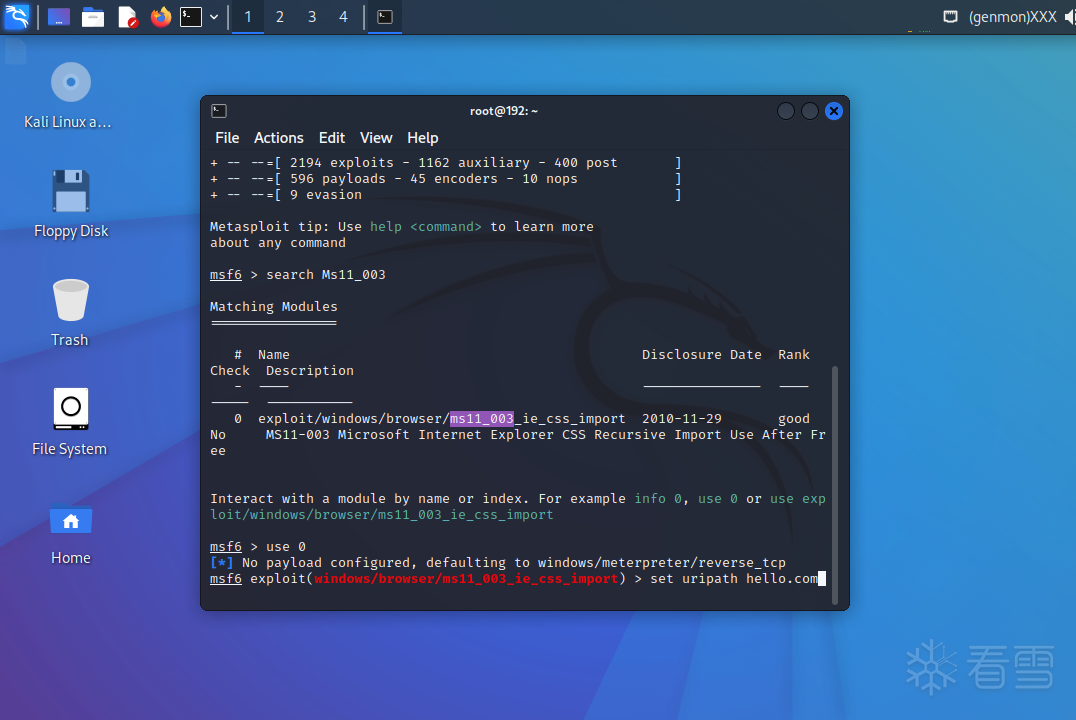1076x720 pixels.
Task: Click the highlighted "ms11_003" search match
Action: (482, 419)
